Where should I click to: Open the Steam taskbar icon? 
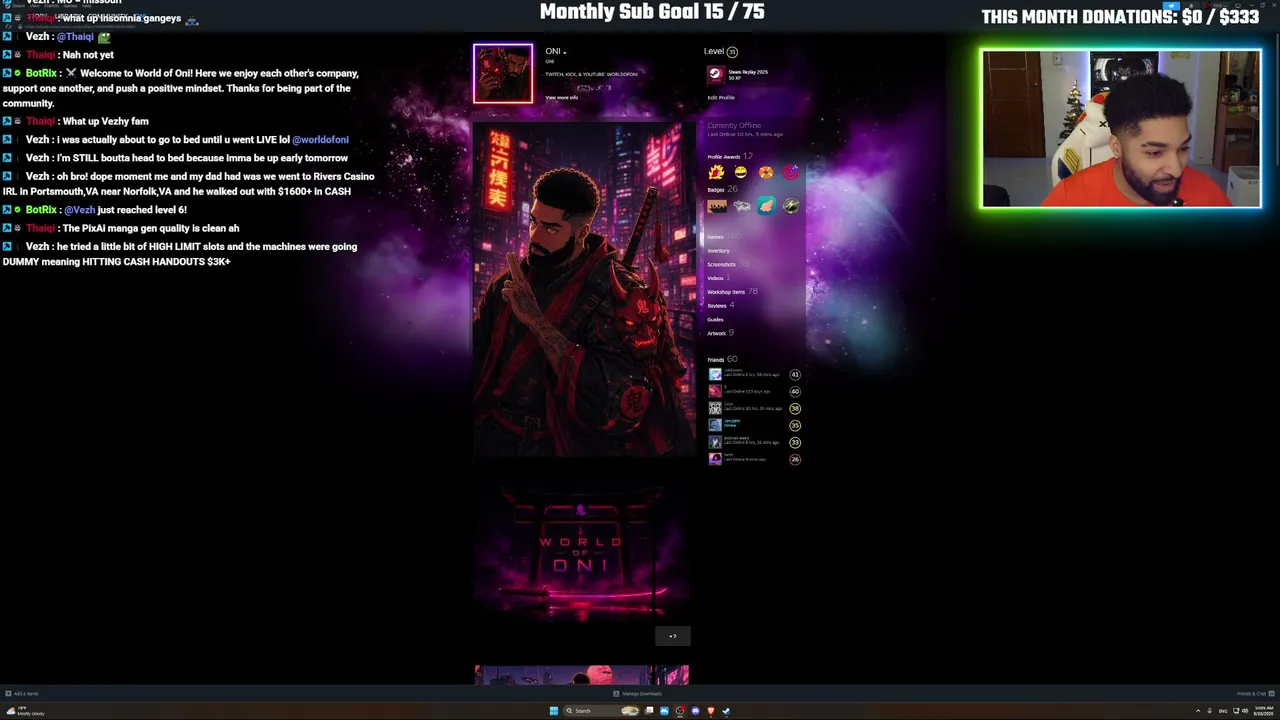tap(726, 711)
